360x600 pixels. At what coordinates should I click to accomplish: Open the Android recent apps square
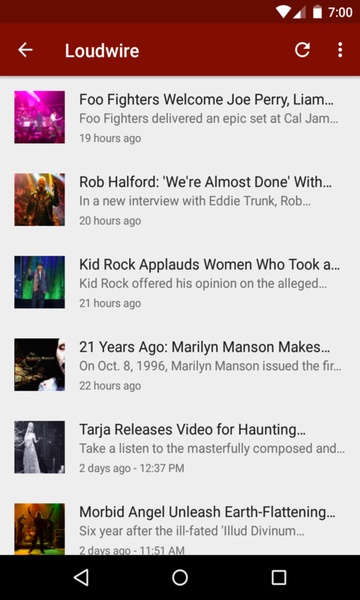tap(279, 577)
